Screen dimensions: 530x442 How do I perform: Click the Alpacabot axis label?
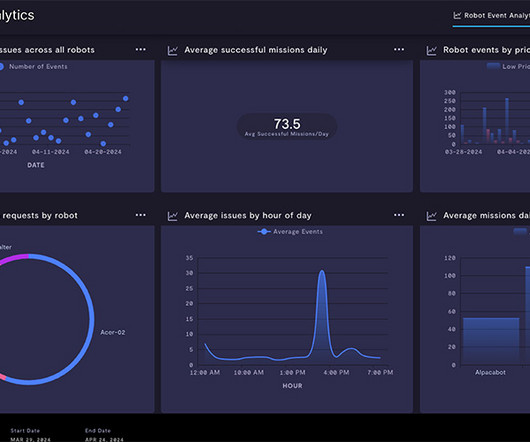pos(490,372)
